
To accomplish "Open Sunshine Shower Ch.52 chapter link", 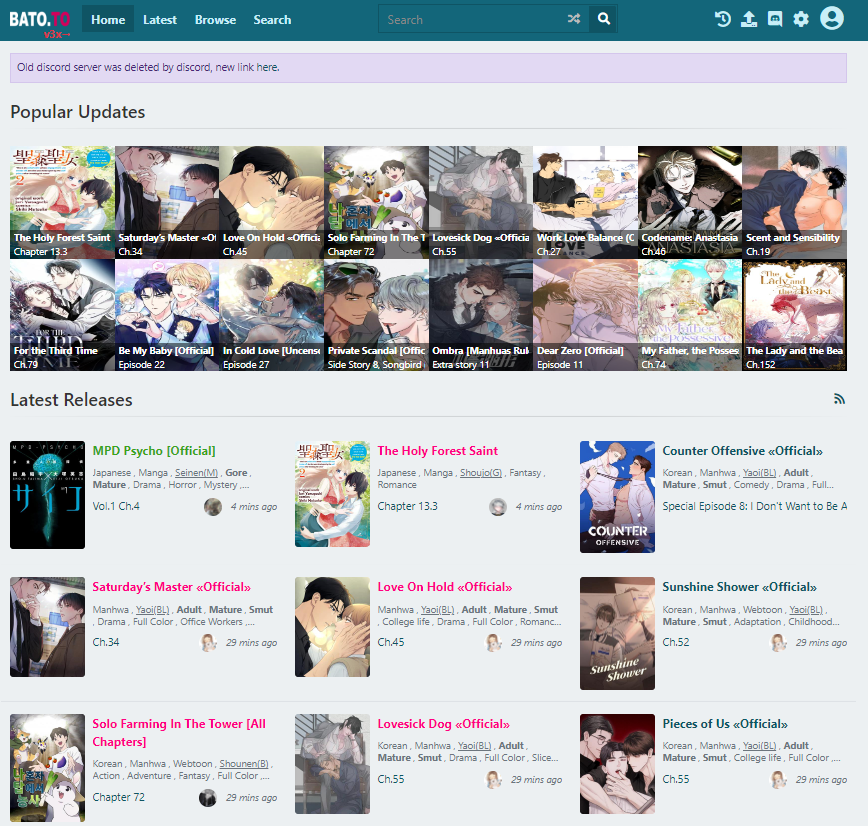I will 676,642.
